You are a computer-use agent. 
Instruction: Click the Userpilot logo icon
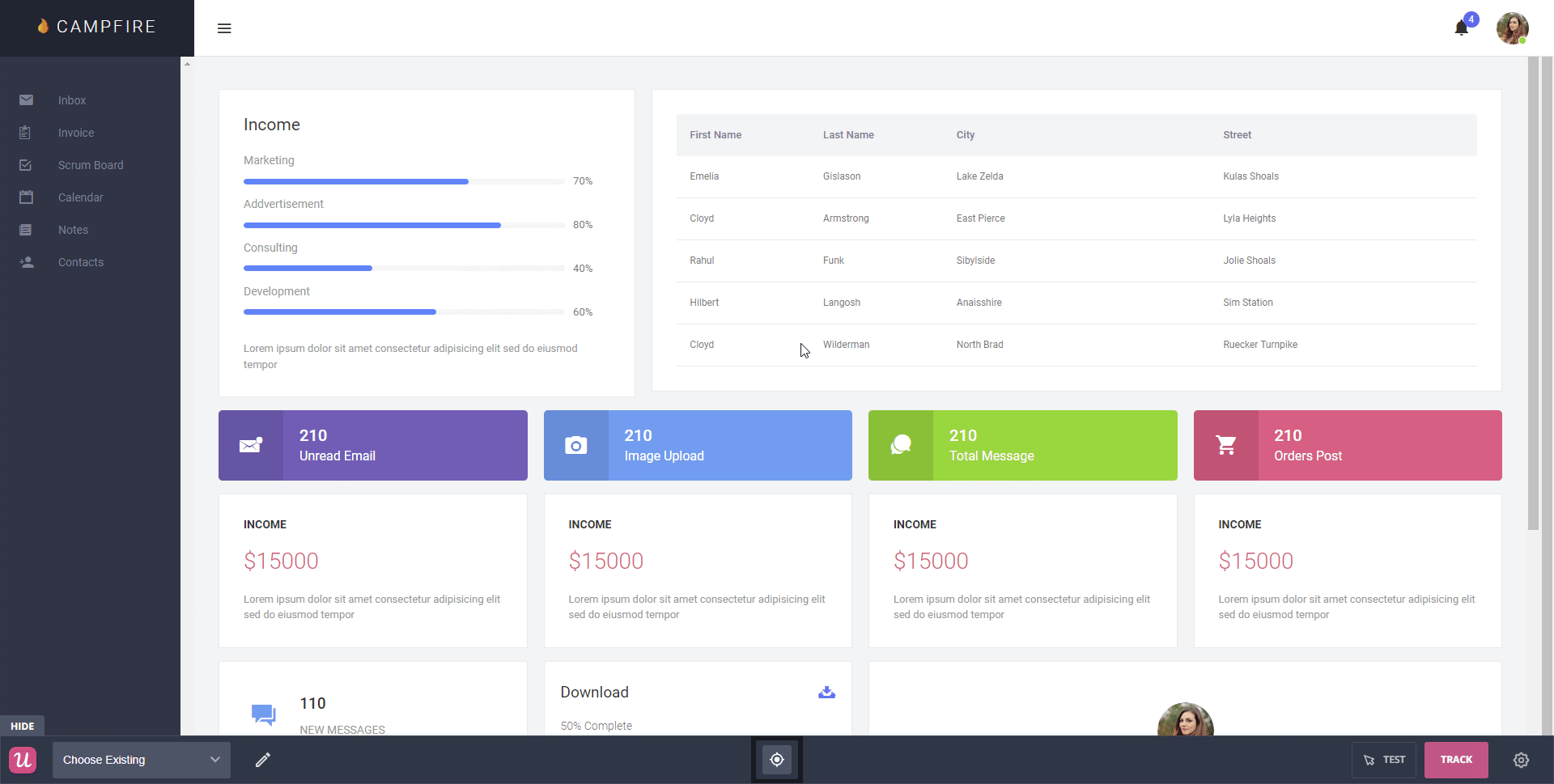point(23,760)
